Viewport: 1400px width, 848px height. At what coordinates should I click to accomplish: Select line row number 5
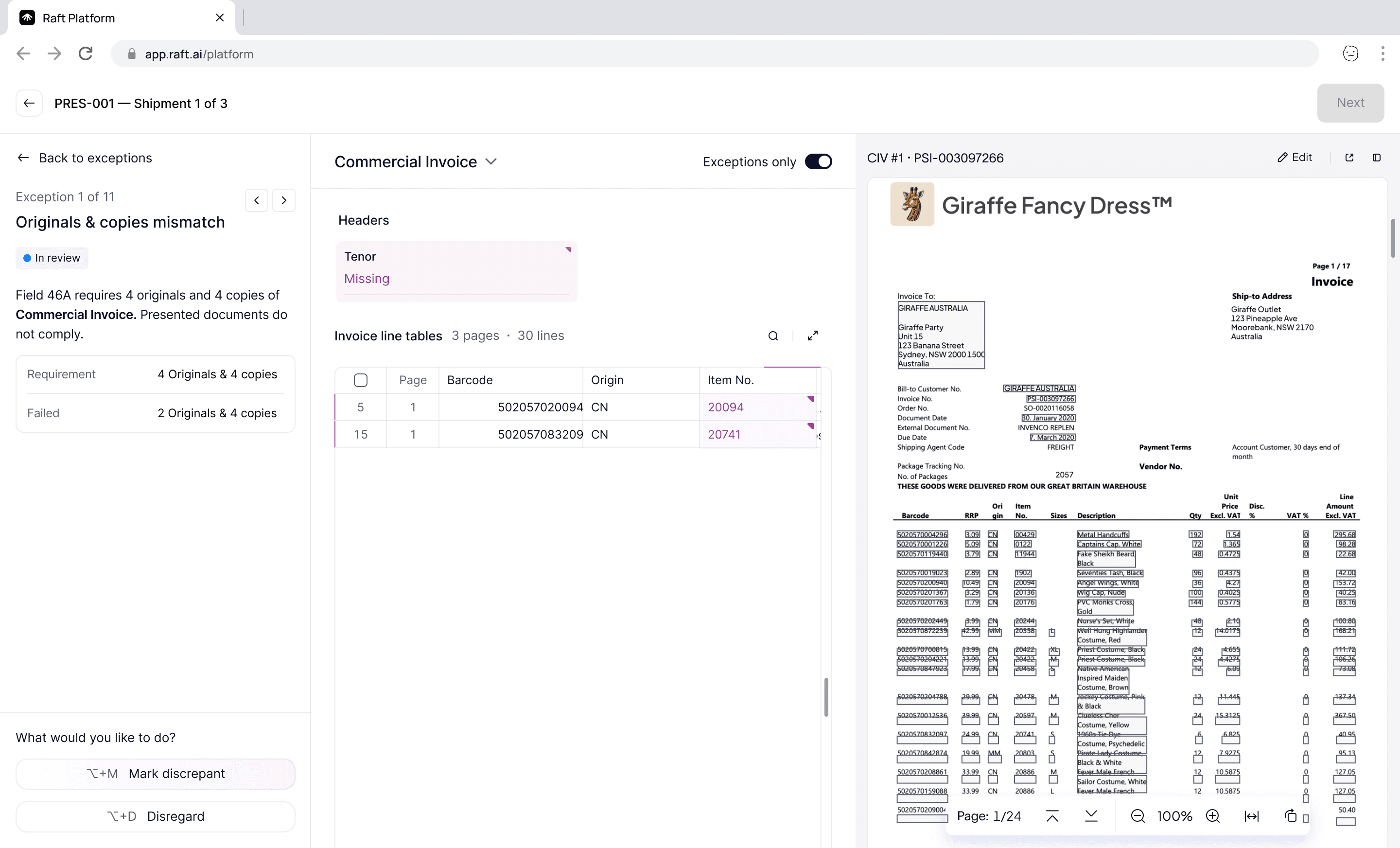360,407
